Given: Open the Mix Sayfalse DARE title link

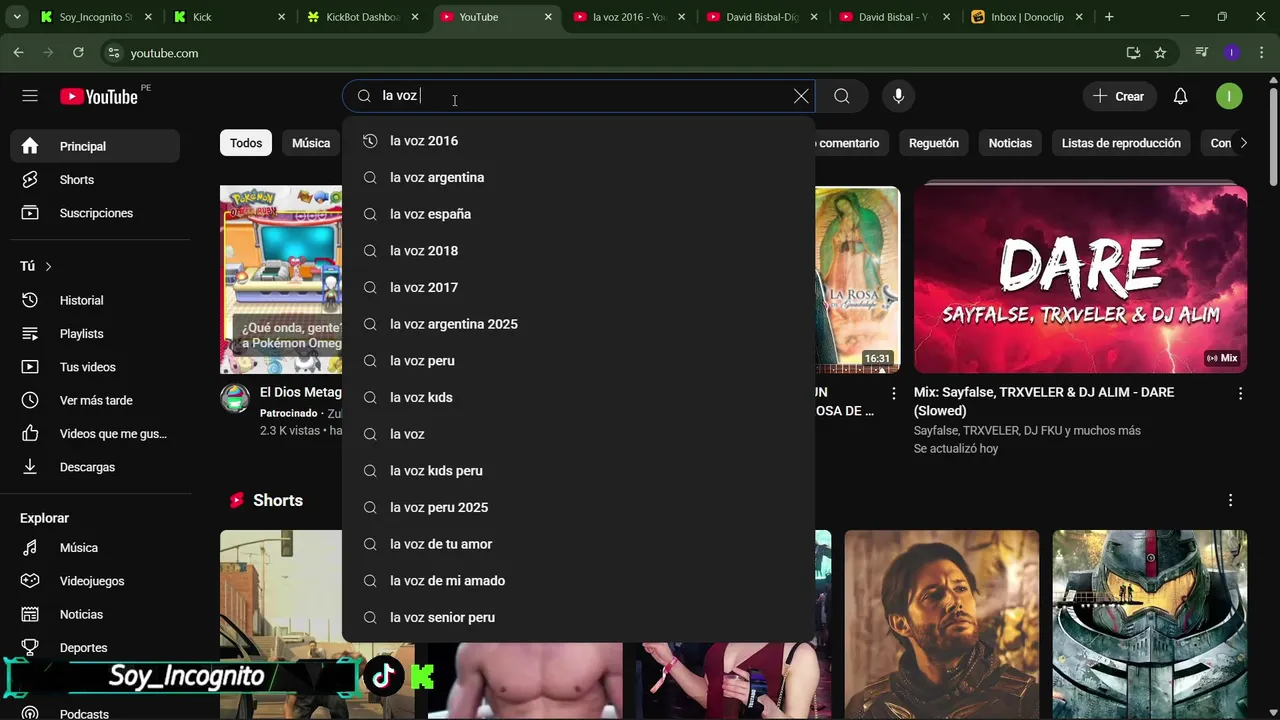Looking at the screenshot, I should point(1044,401).
